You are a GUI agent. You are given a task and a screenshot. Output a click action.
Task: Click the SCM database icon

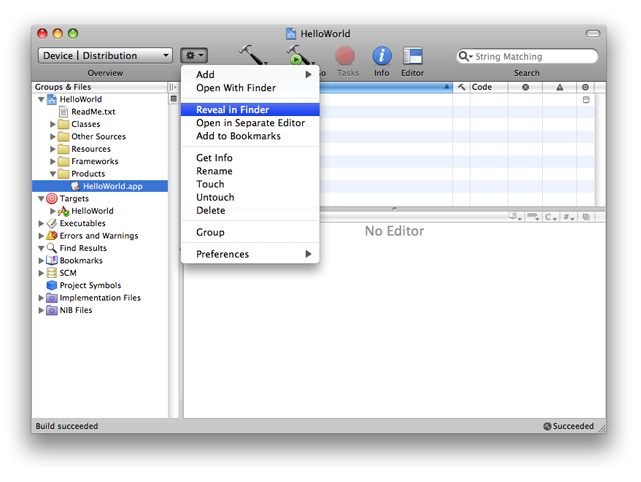point(52,273)
